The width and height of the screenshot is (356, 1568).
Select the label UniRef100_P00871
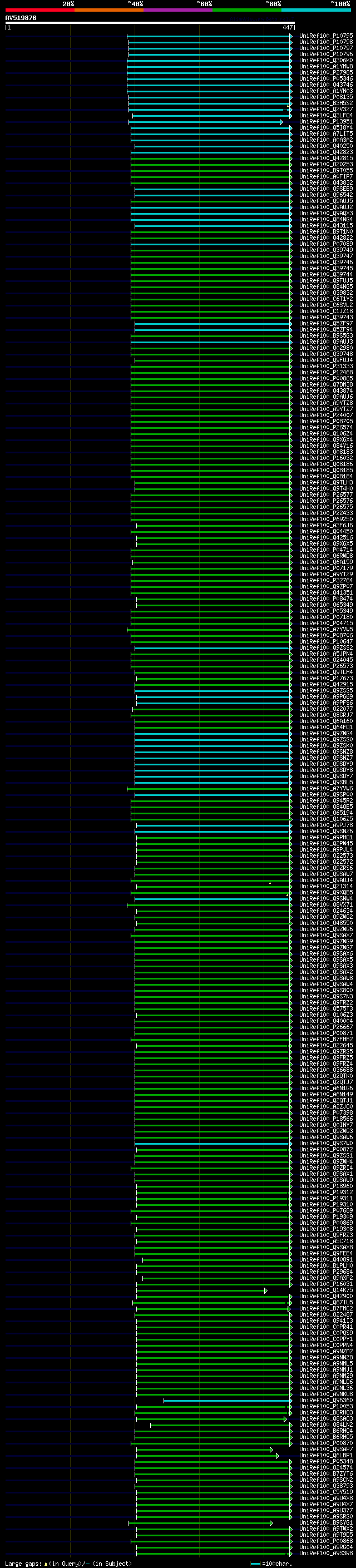pos(326,1033)
